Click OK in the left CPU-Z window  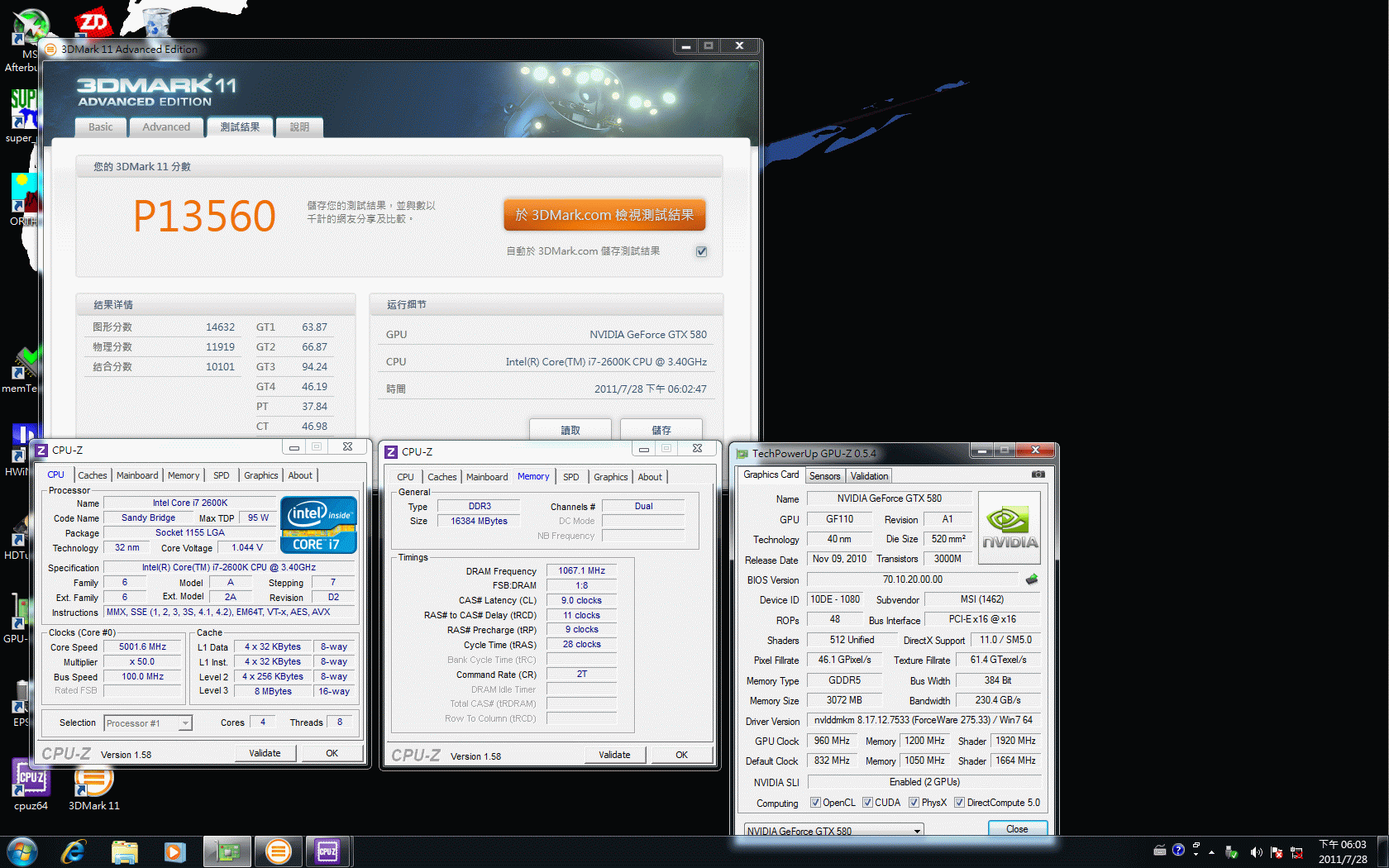pos(332,753)
